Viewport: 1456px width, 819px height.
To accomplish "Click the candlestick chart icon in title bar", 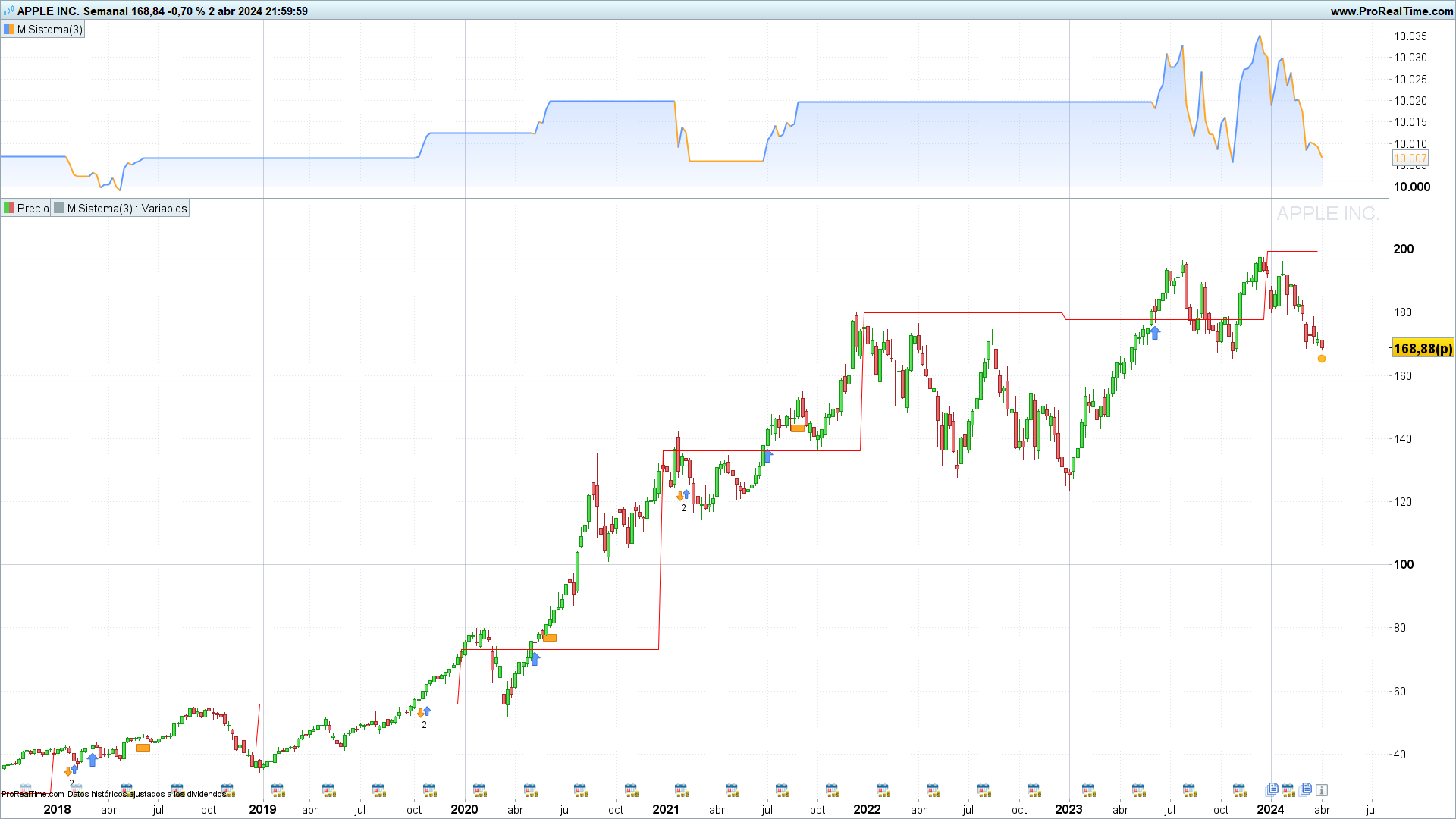I will pyautogui.click(x=8, y=11).
